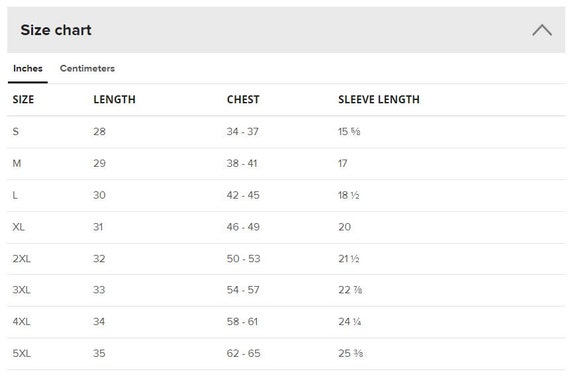Select the 2XL size row label
Image resolution: width=570 pixels, height=384 pixels.
pyautogui.click(x=21, y=259)
